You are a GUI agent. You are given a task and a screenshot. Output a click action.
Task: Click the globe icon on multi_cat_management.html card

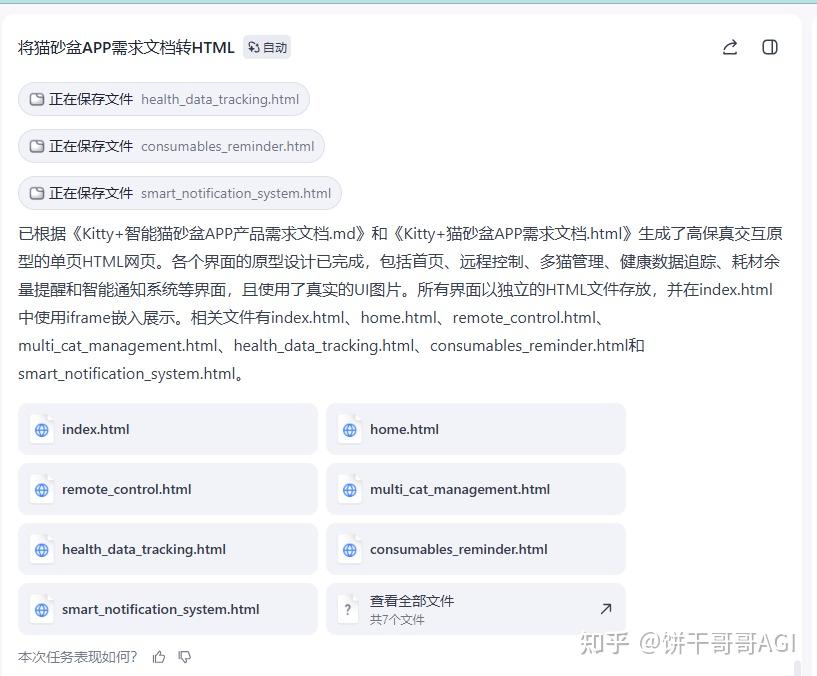tap(349, 489)
